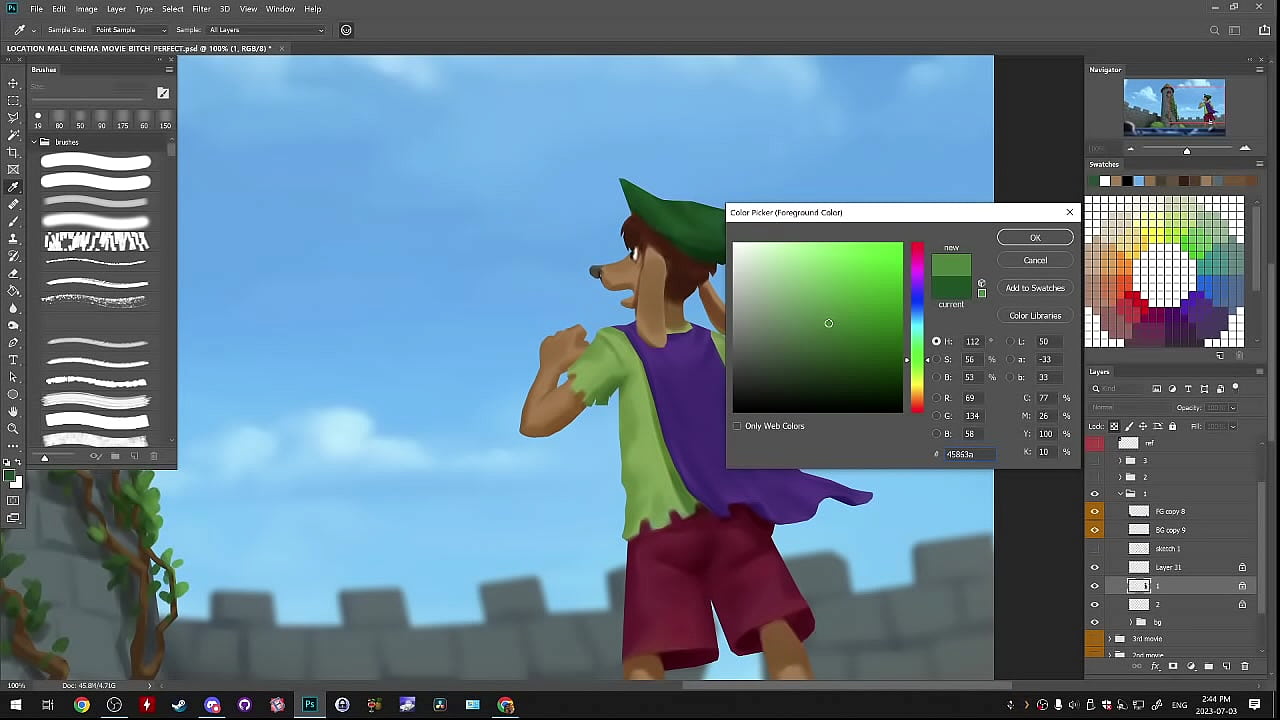Open the Sample All Layers dropdown
The height and width of the screenshot is (720, 1280).
(266, 30)
